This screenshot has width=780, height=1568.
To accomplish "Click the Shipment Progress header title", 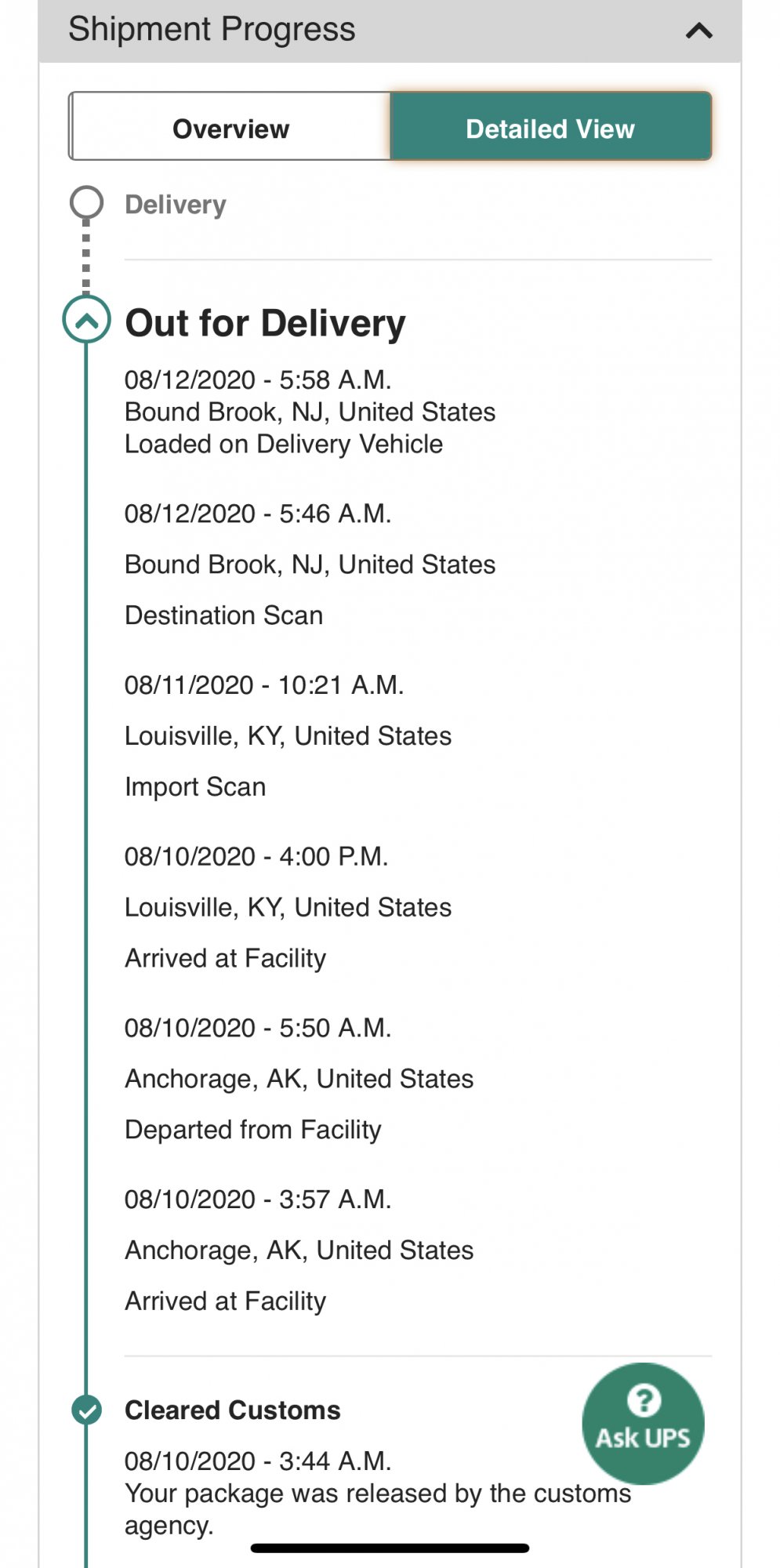I will click(212, 30).
